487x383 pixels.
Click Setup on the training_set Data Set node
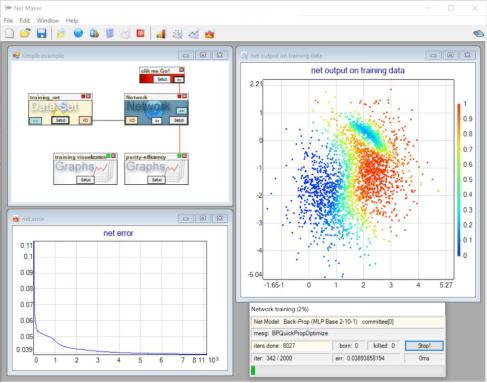pos(60,120)
